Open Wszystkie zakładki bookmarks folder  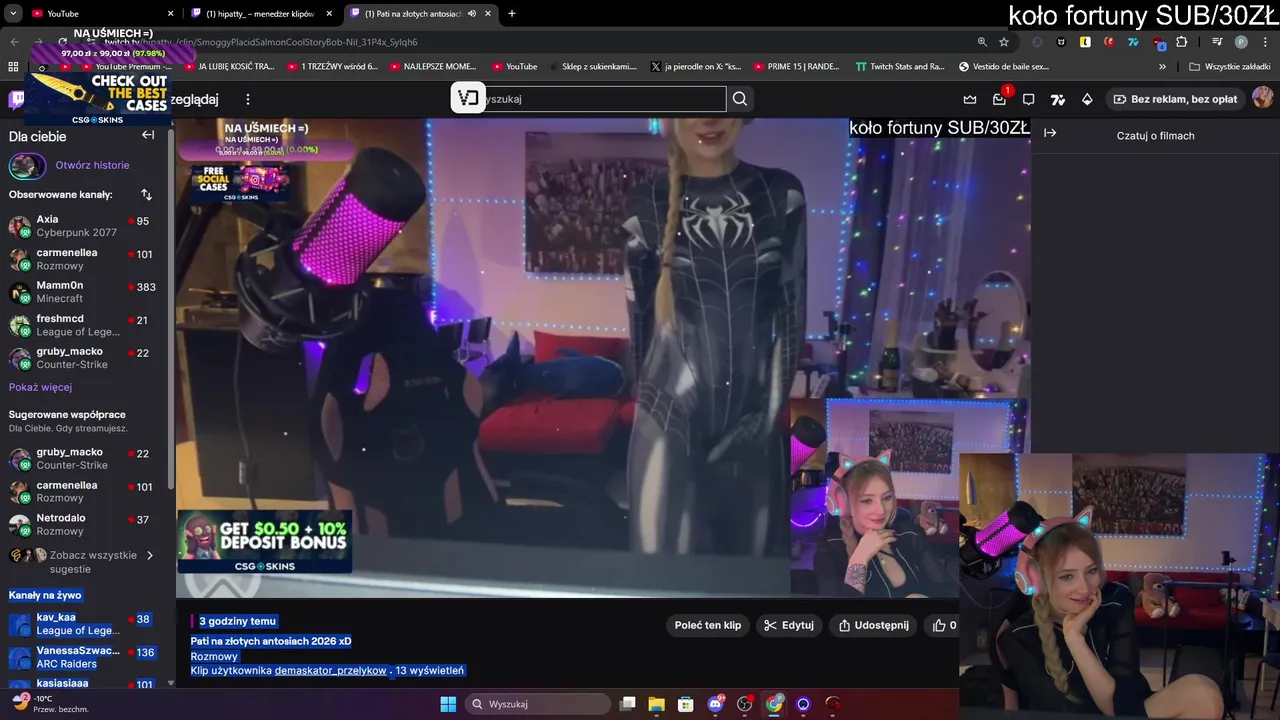click(x=1229, y=66)
